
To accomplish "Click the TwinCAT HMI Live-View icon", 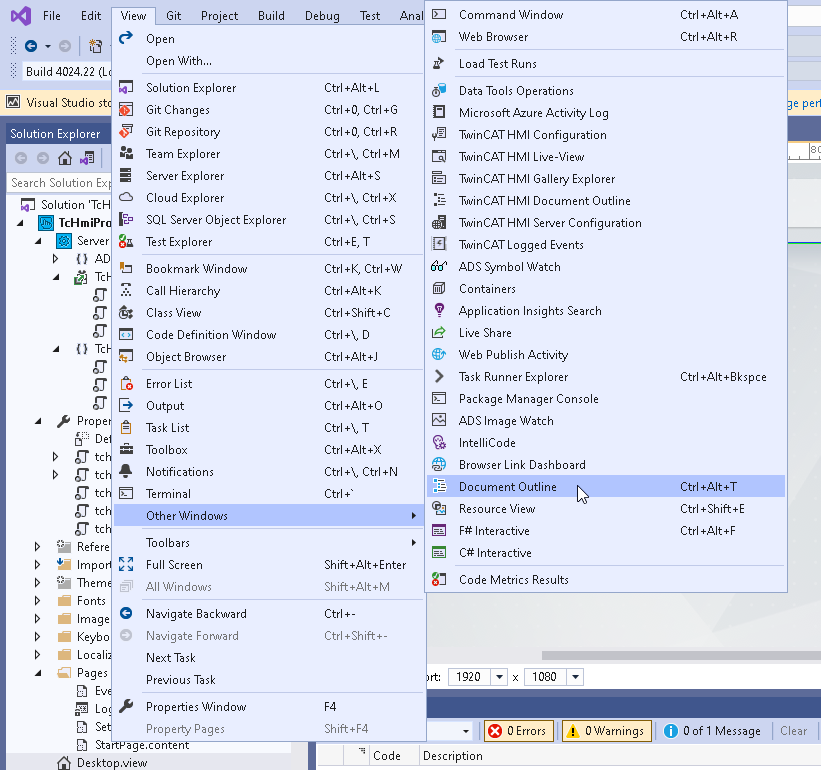I will pyautogui.click(x=439, y=157).
